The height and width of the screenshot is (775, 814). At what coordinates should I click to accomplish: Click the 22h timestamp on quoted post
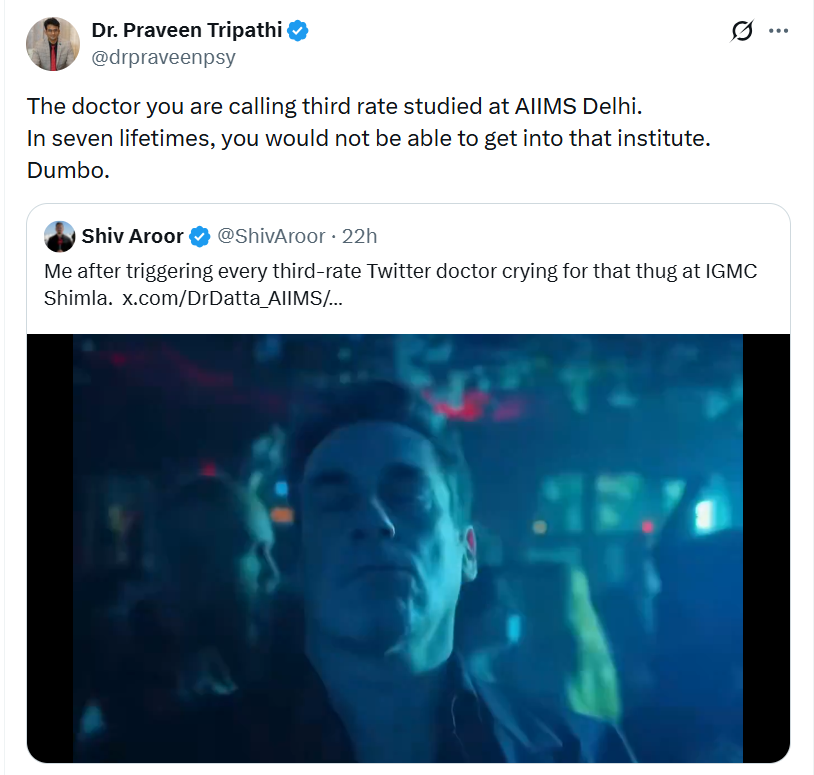coord(359,236)
